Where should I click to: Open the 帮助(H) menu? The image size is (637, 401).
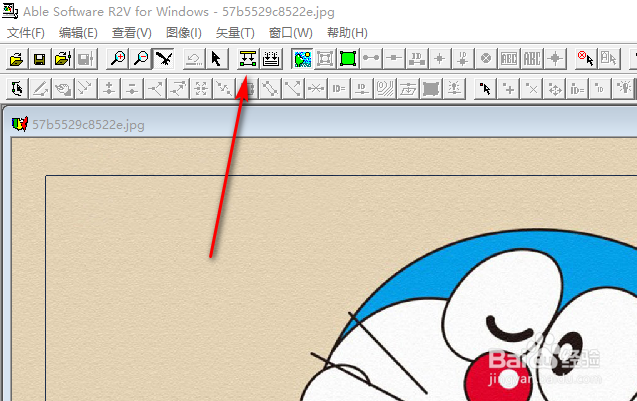347,33
